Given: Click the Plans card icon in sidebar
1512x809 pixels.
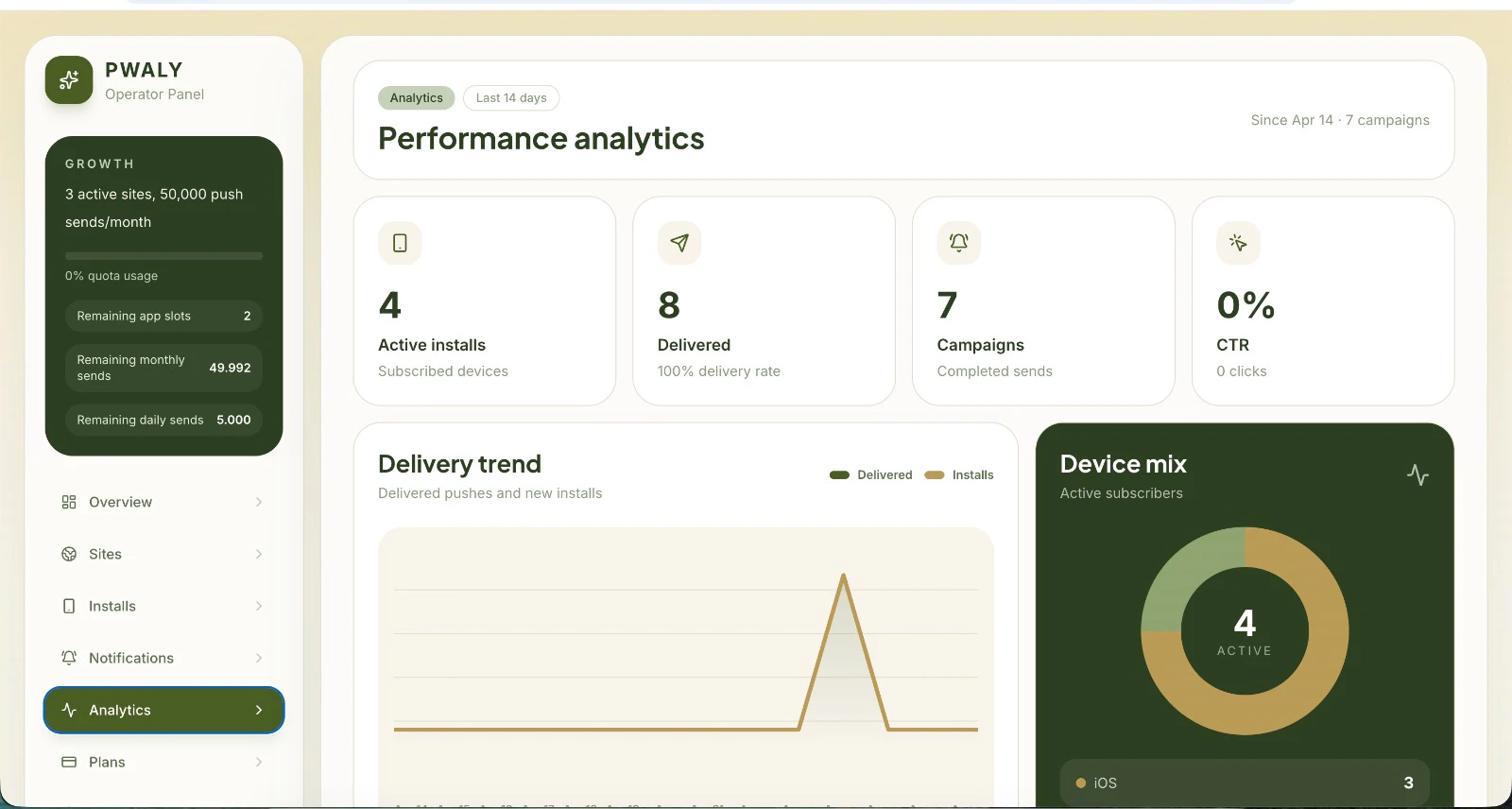Looking at the screenshot, I should coord(69,762).
